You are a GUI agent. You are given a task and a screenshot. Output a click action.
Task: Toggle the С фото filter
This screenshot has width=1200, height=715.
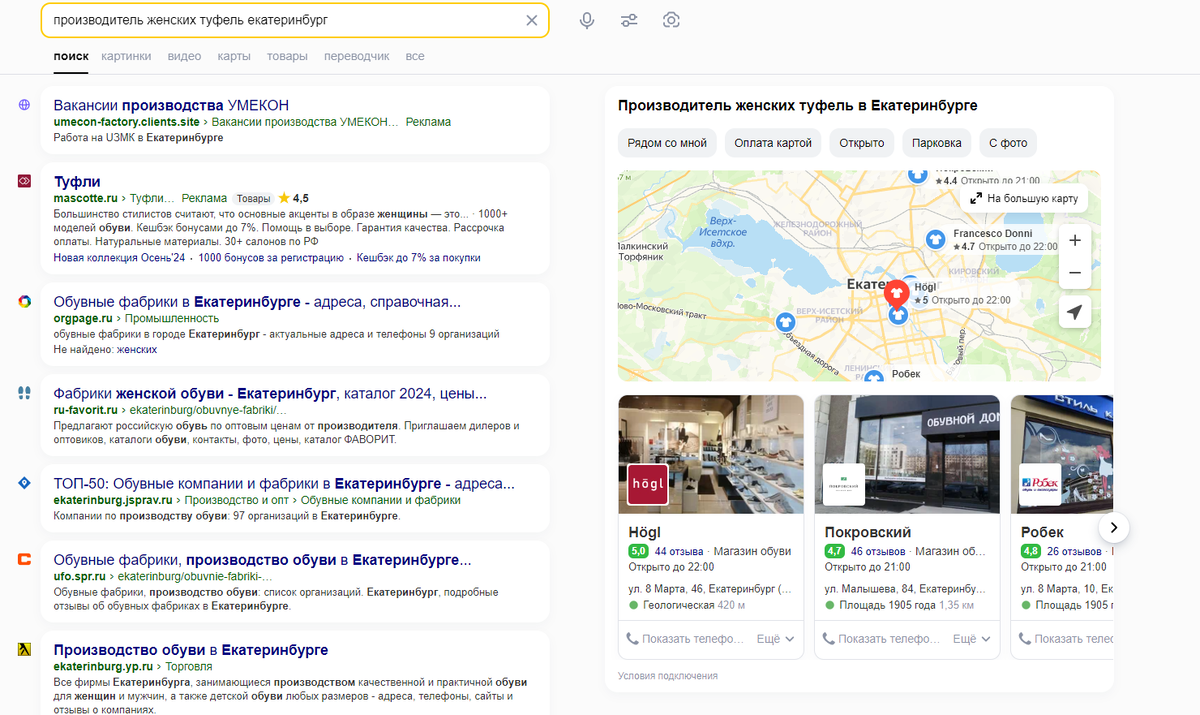pyautogui.click(x=1008, y=143)
